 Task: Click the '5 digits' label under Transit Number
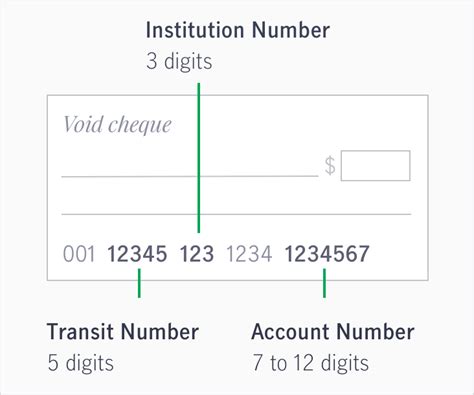80,363
